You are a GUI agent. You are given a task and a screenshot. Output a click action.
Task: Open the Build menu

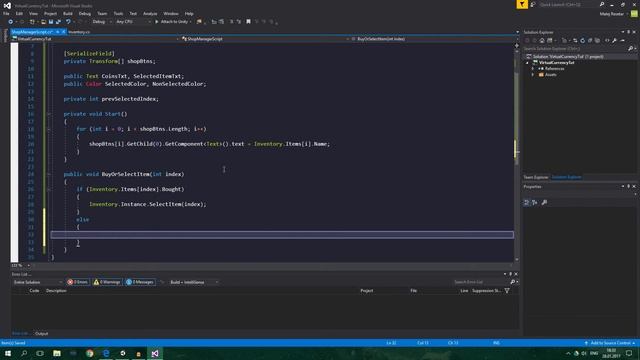coord(68,13)
